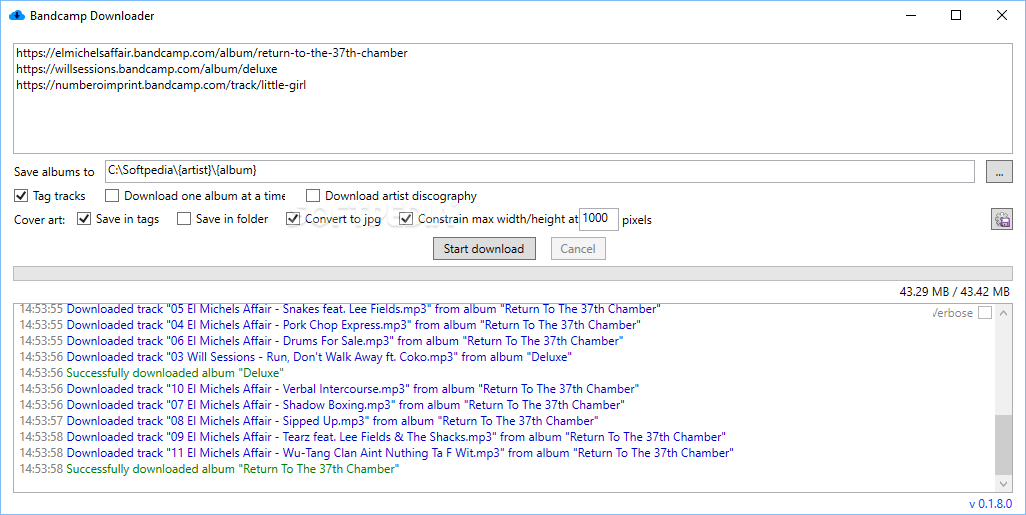Viewport: 1026px width, 515px height.
Task: Click the numberoimprint track/little-girl URL line
Action: pyautogui.click(x=161, y=85)
